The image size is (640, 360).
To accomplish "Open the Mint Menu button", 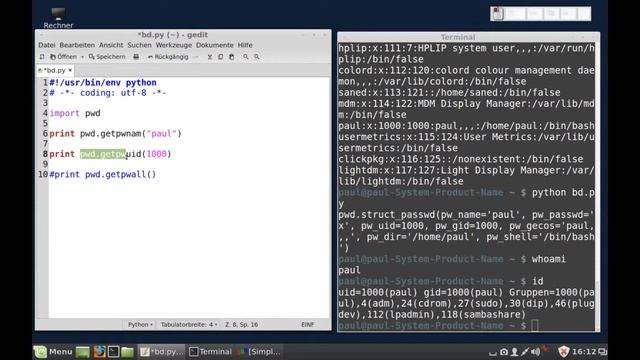I will point(53,351).
